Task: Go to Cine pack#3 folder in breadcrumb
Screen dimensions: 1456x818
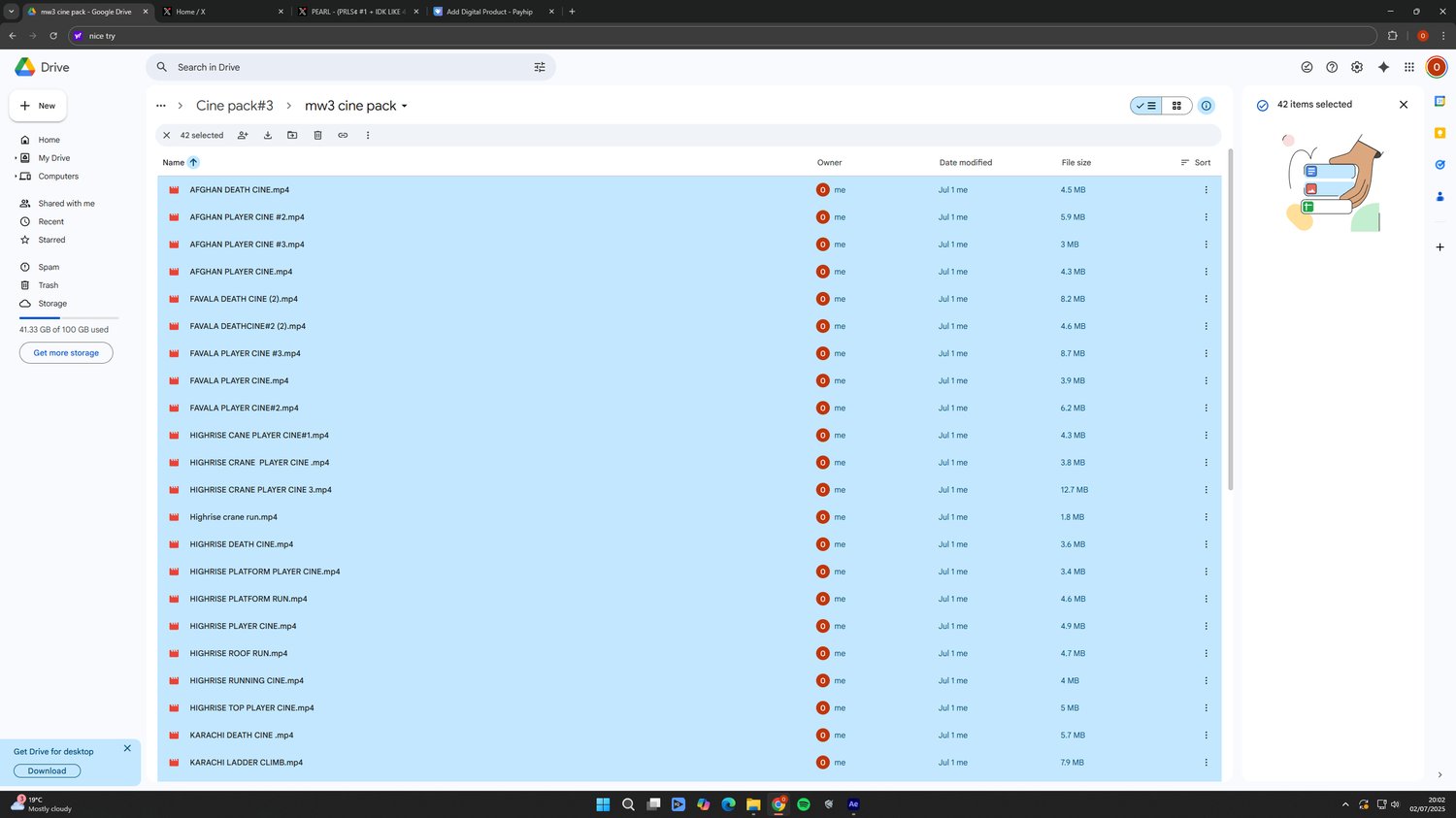Action: pos(235,106)
